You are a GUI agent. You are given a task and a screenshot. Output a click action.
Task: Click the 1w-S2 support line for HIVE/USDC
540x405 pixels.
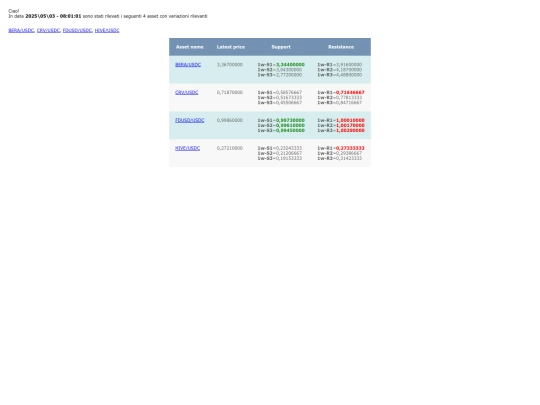point(280,153)
